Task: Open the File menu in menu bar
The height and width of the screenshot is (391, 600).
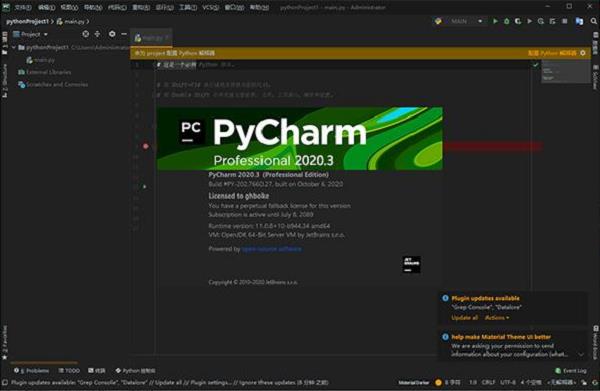Action: [23, 7]
